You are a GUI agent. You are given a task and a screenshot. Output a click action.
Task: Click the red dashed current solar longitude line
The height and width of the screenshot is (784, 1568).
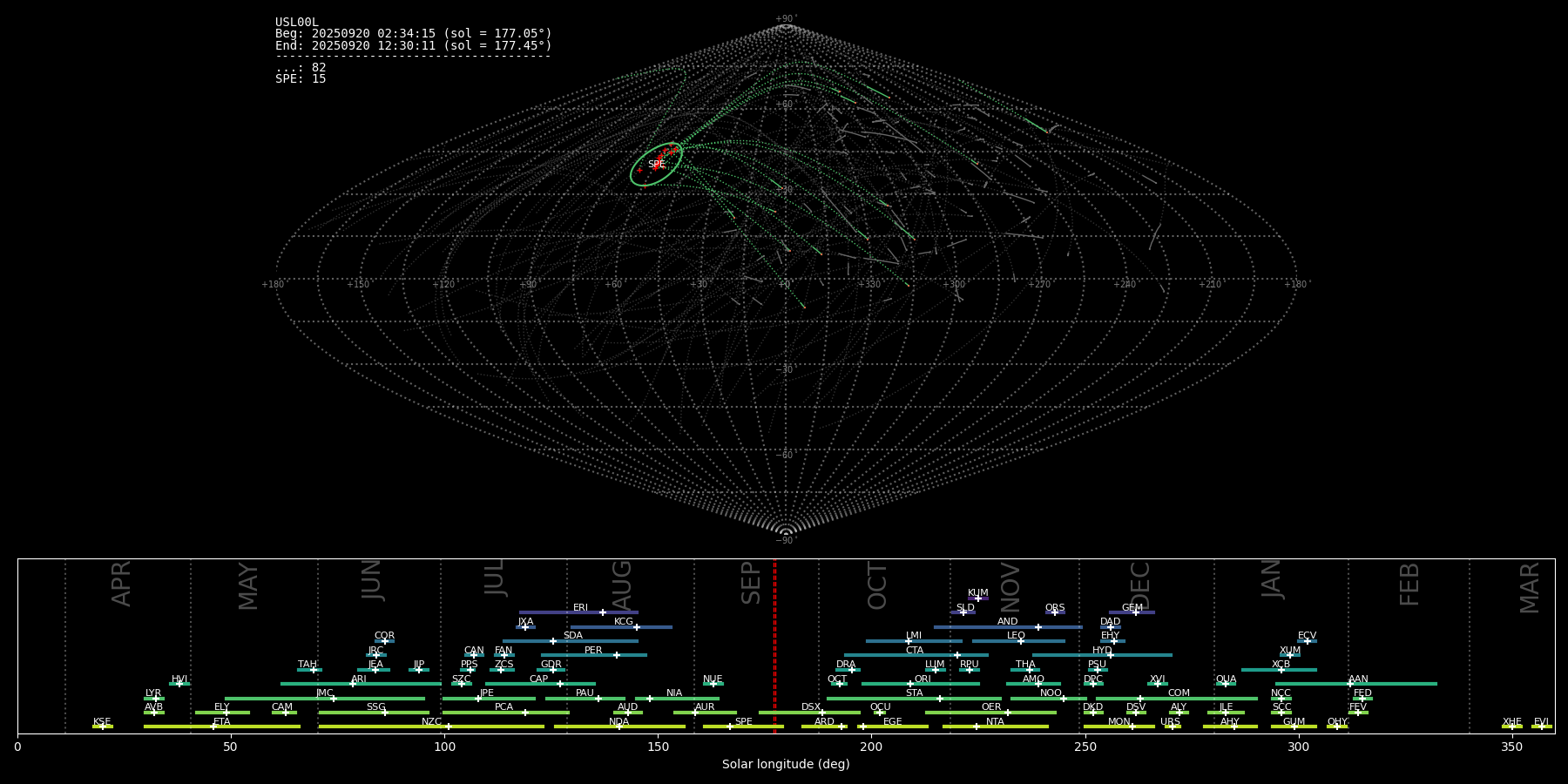pos(774,645)
